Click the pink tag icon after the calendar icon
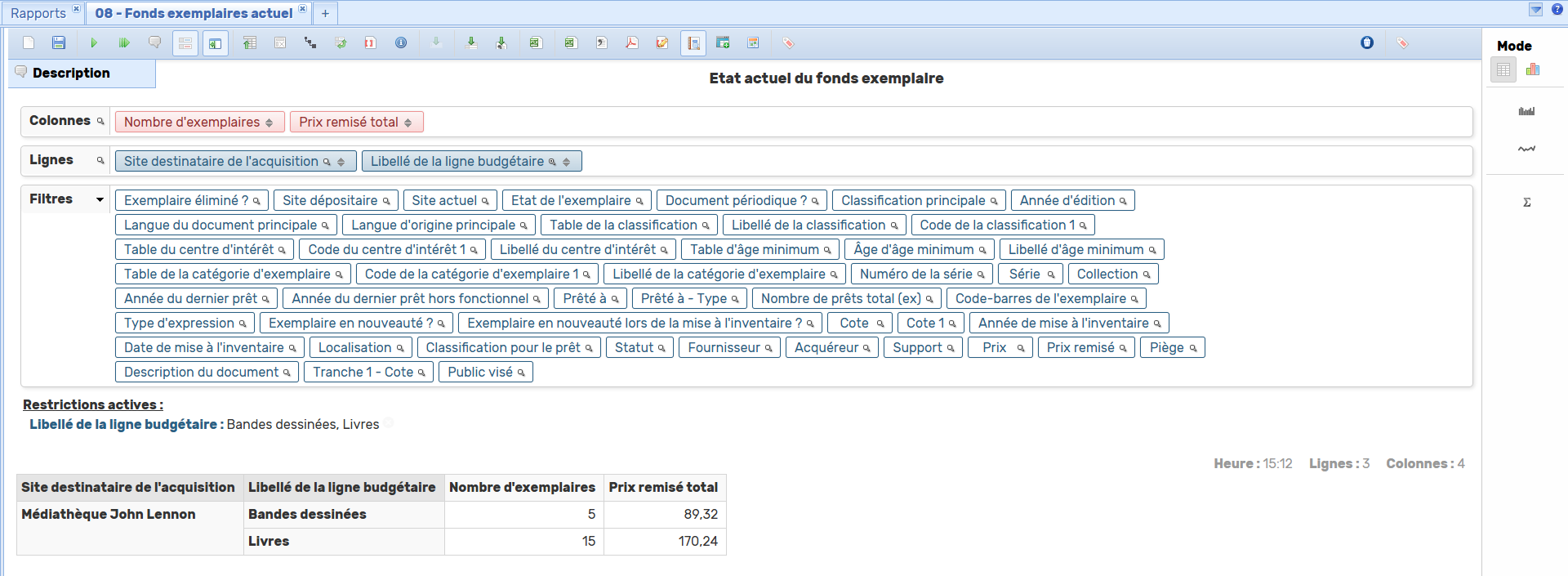The width and height of the screenshot is (1568, 576). pos(788,42)
